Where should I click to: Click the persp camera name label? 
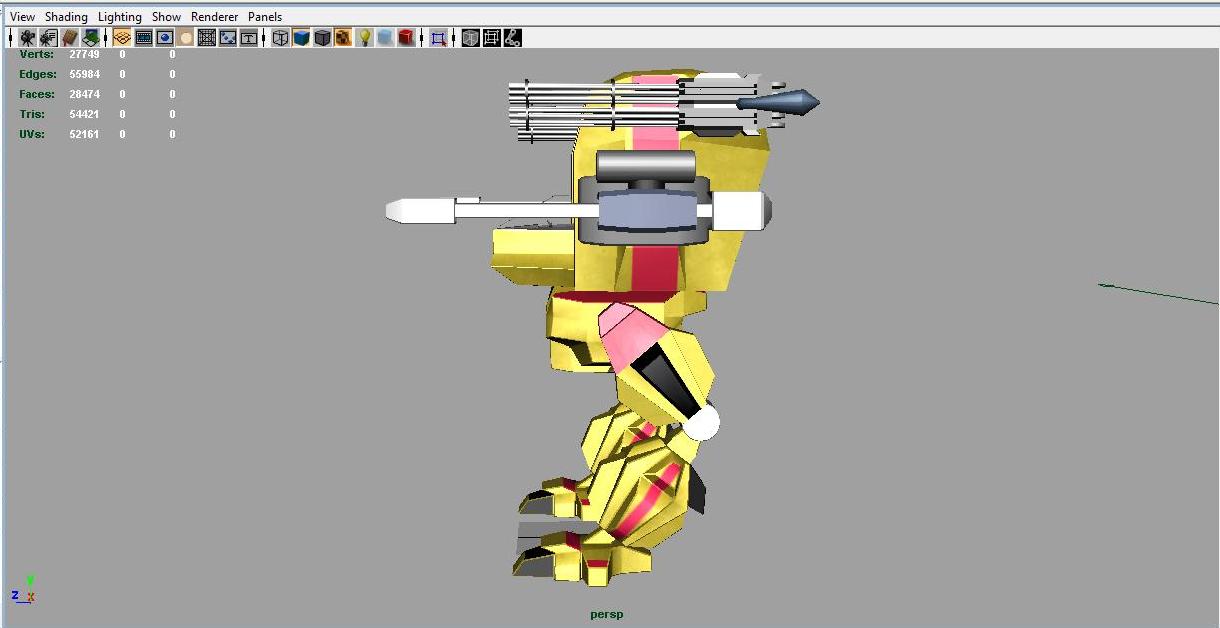click(606, 614)
